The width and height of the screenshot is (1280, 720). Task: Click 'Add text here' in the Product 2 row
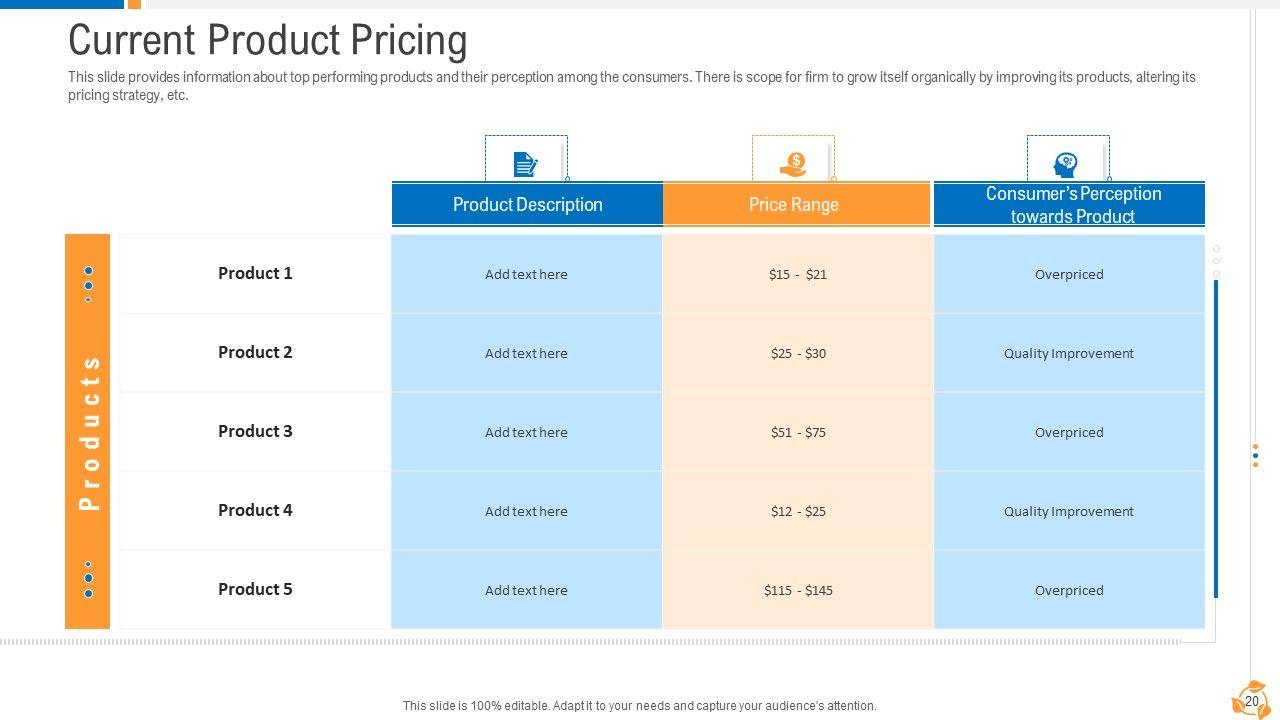click(526, 353)
